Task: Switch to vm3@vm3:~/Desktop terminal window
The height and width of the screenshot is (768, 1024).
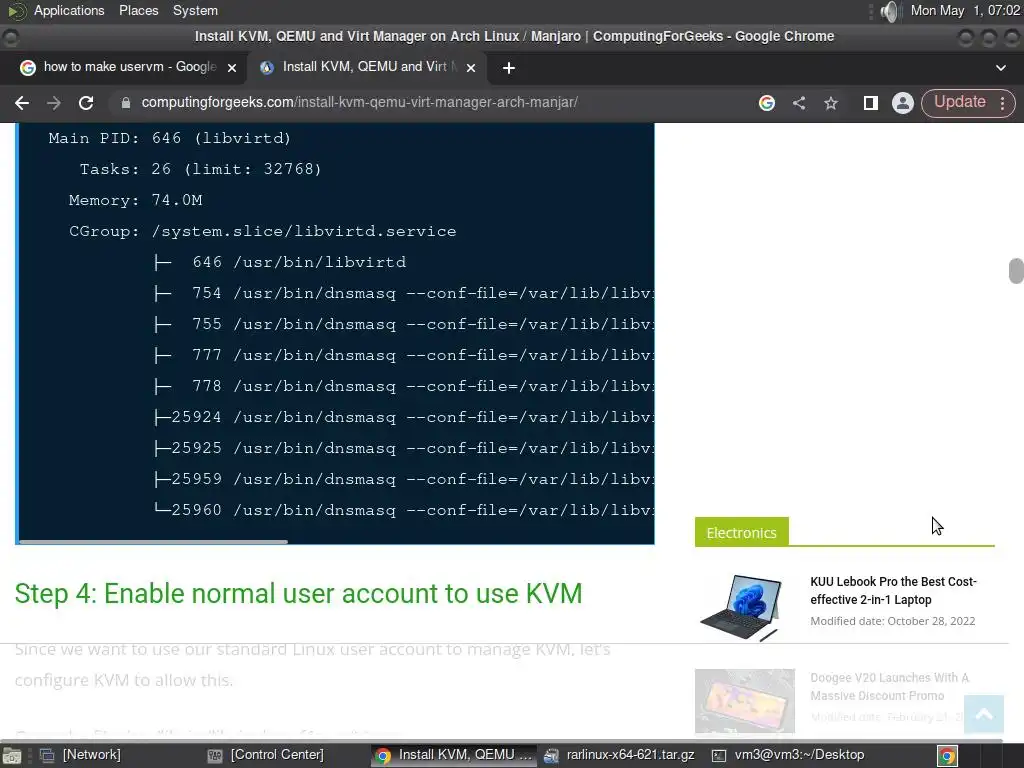Action: pos(789,755)
